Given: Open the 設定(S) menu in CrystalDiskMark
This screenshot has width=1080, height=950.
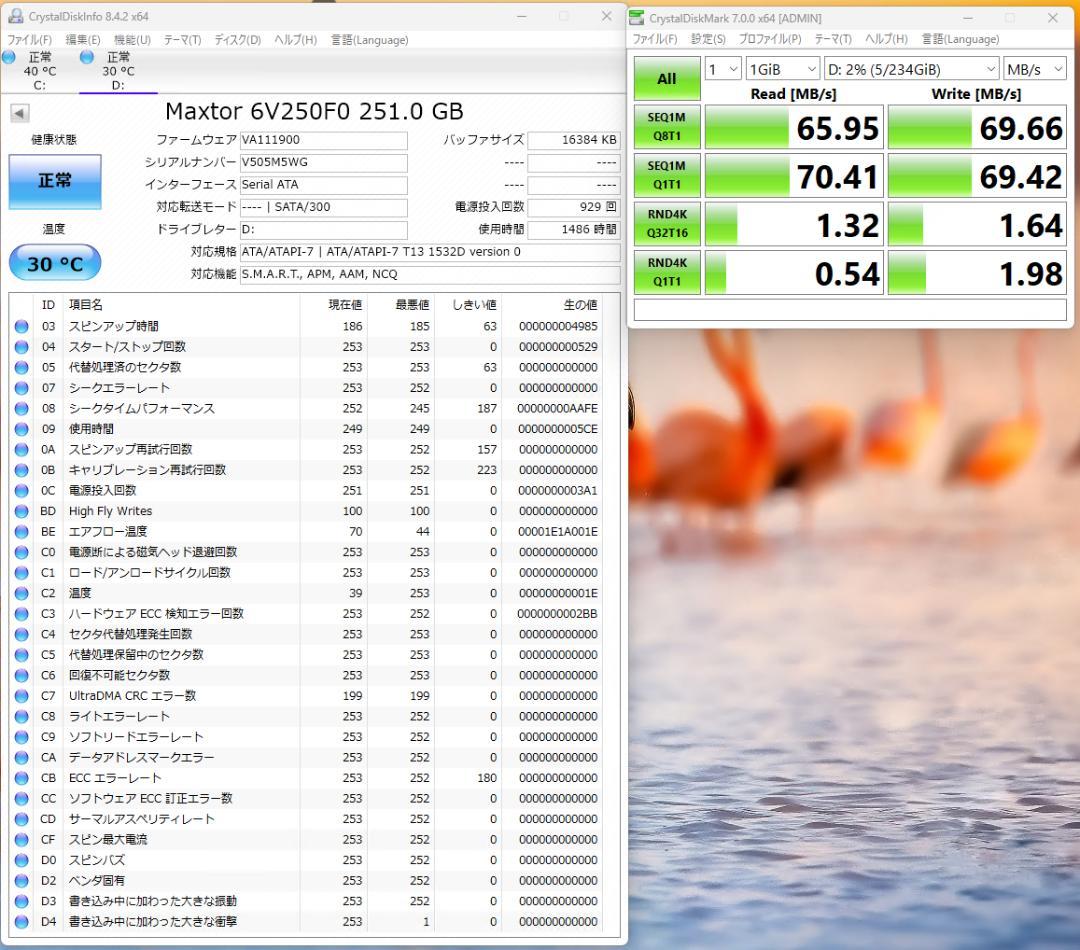Looking at the screenshot, I should click(707, 39).
